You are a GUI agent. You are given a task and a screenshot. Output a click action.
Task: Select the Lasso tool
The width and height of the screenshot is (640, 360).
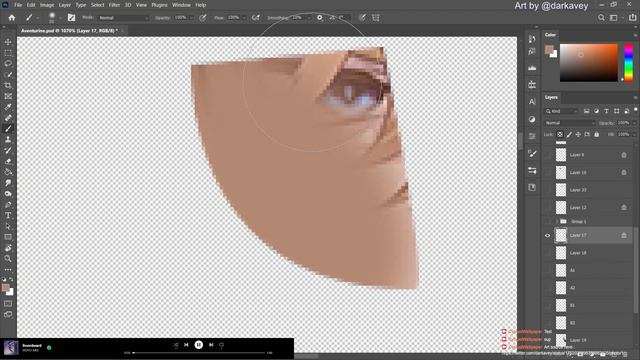pos(8,64)
